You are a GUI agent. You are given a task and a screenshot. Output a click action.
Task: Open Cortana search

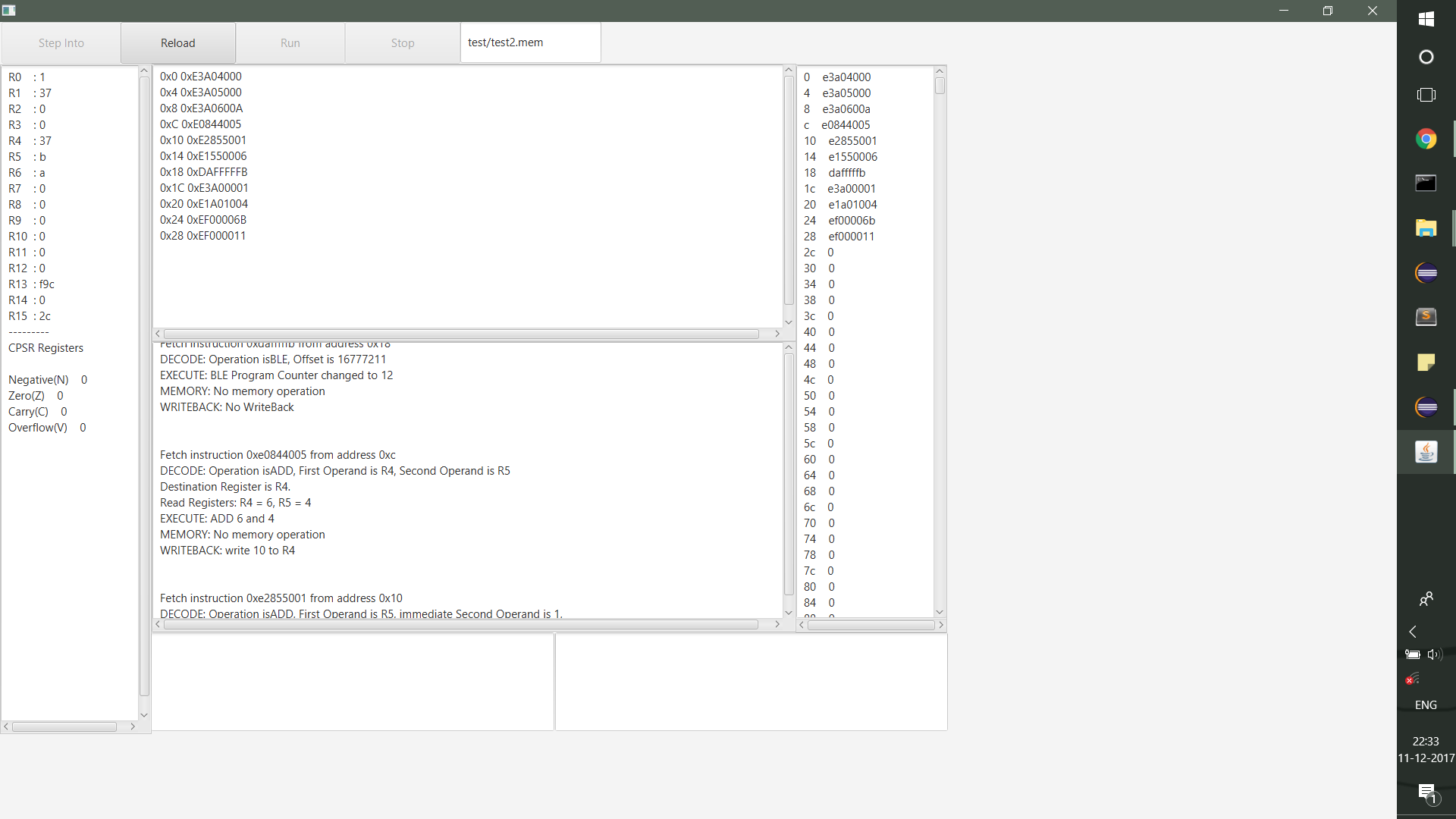point(1426,56)
